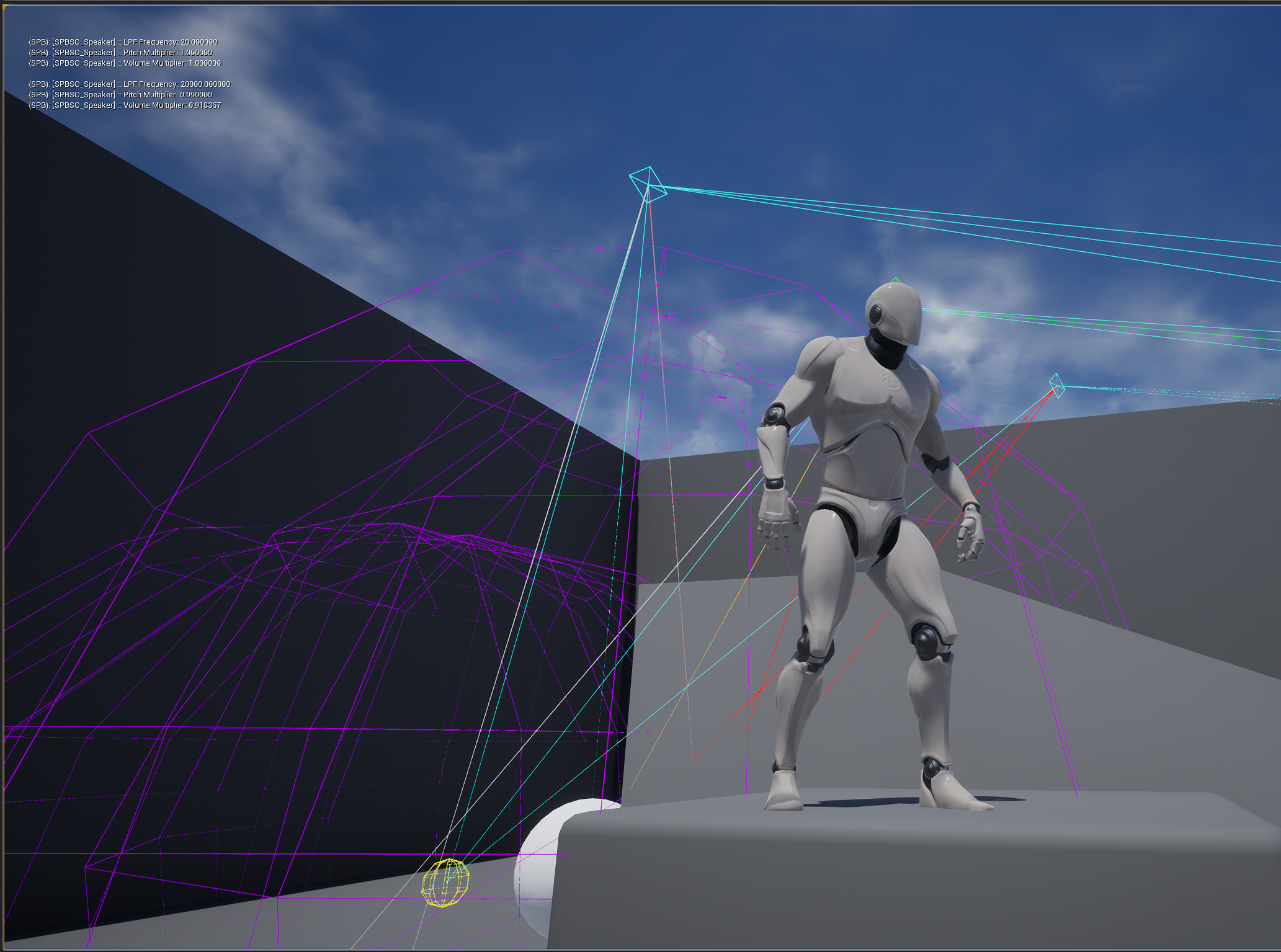Click the robot mannequin's helmet
Image resolution: width=1281 pixels, height=952 pixels.
893,313
